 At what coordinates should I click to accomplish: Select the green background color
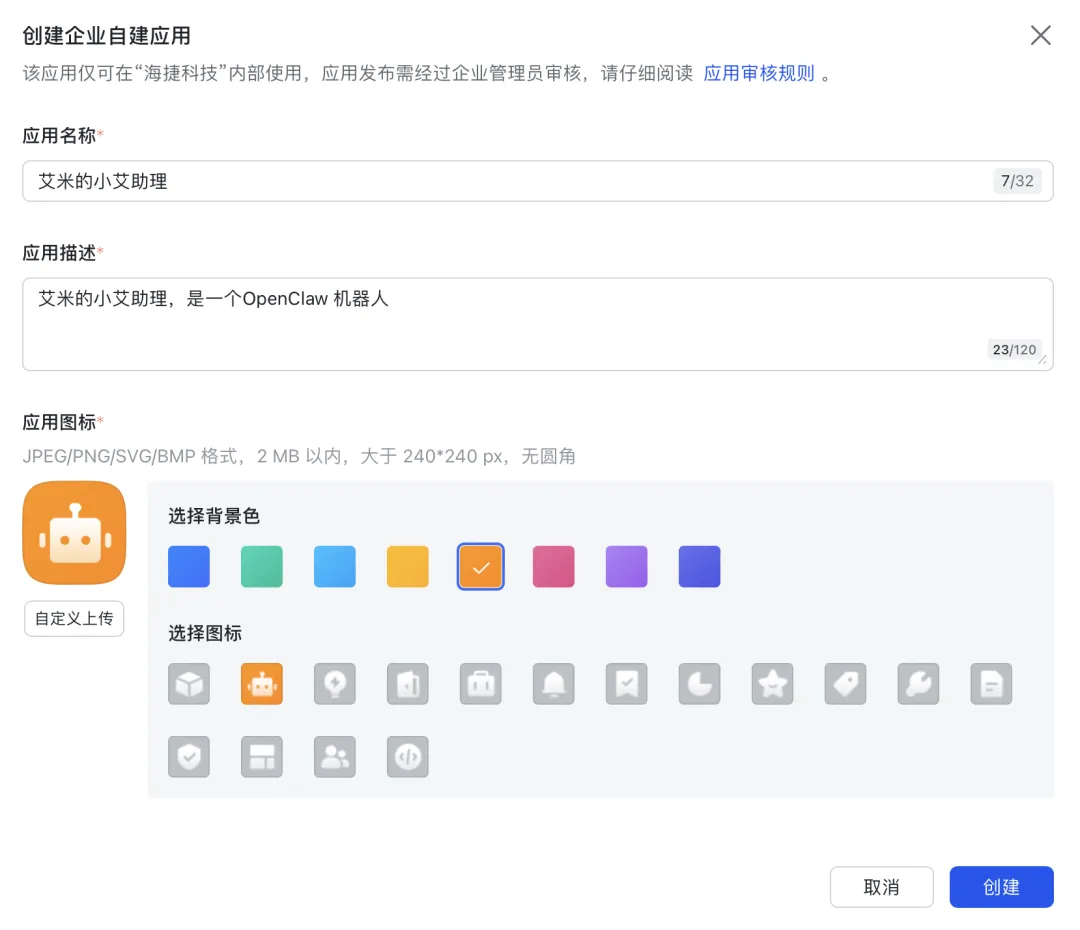pyautogui.click(x=262, y=567)
